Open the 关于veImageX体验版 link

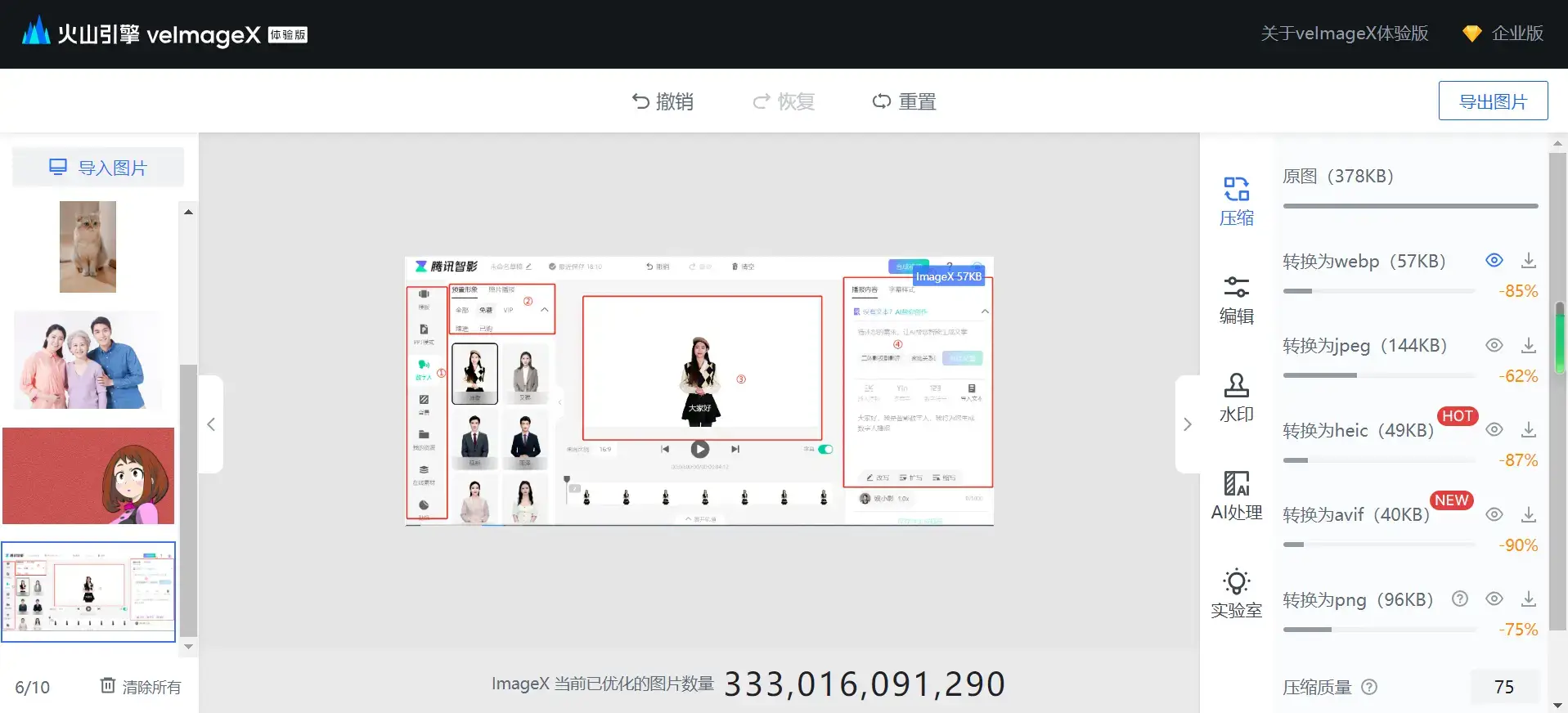pos(1344,34)
